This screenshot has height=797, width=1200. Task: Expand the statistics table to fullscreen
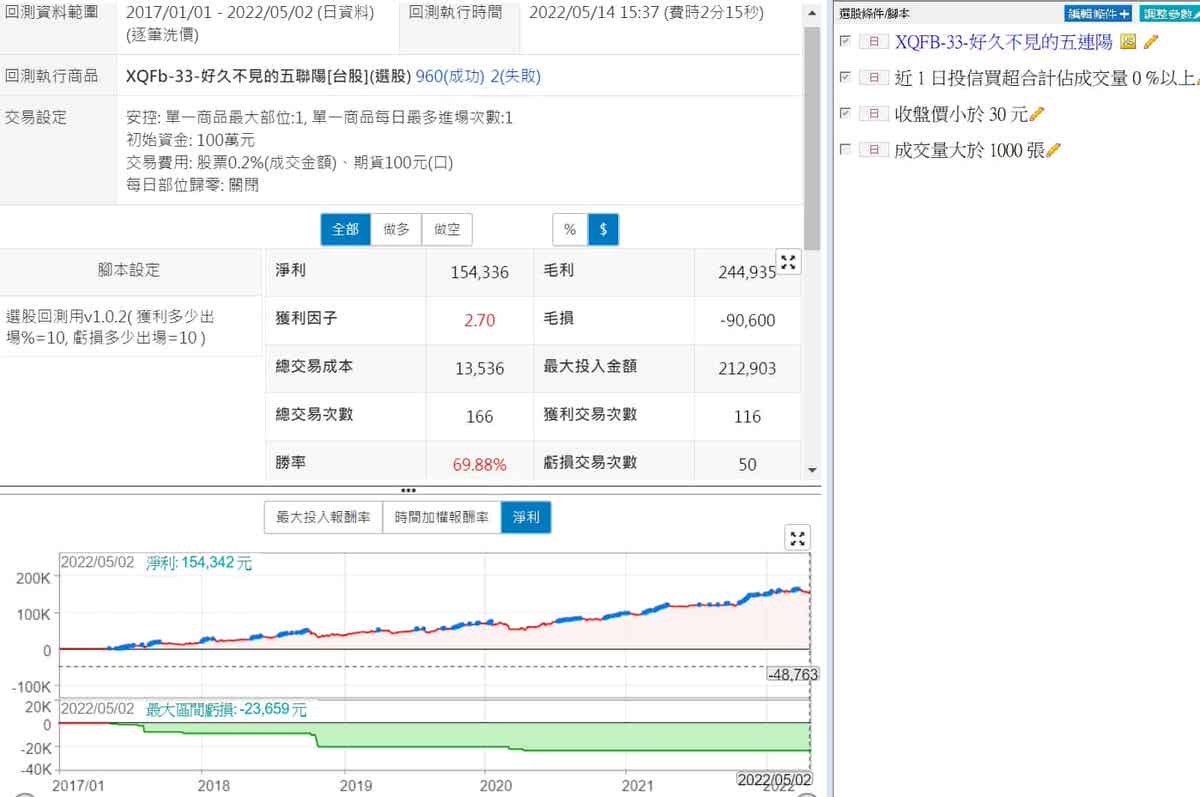[x=788, y=262]
